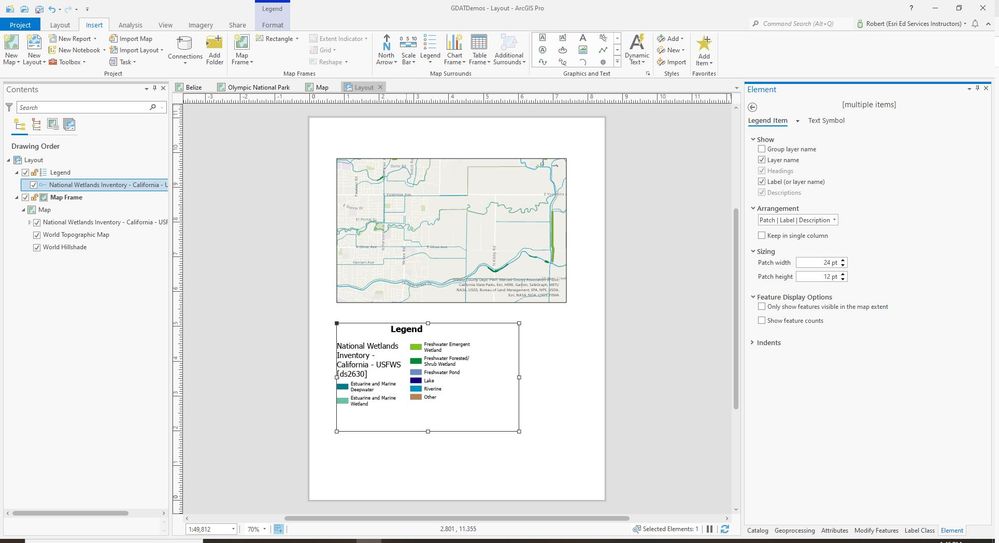Click New Report in the ribbon

click(x=73, y=38)
